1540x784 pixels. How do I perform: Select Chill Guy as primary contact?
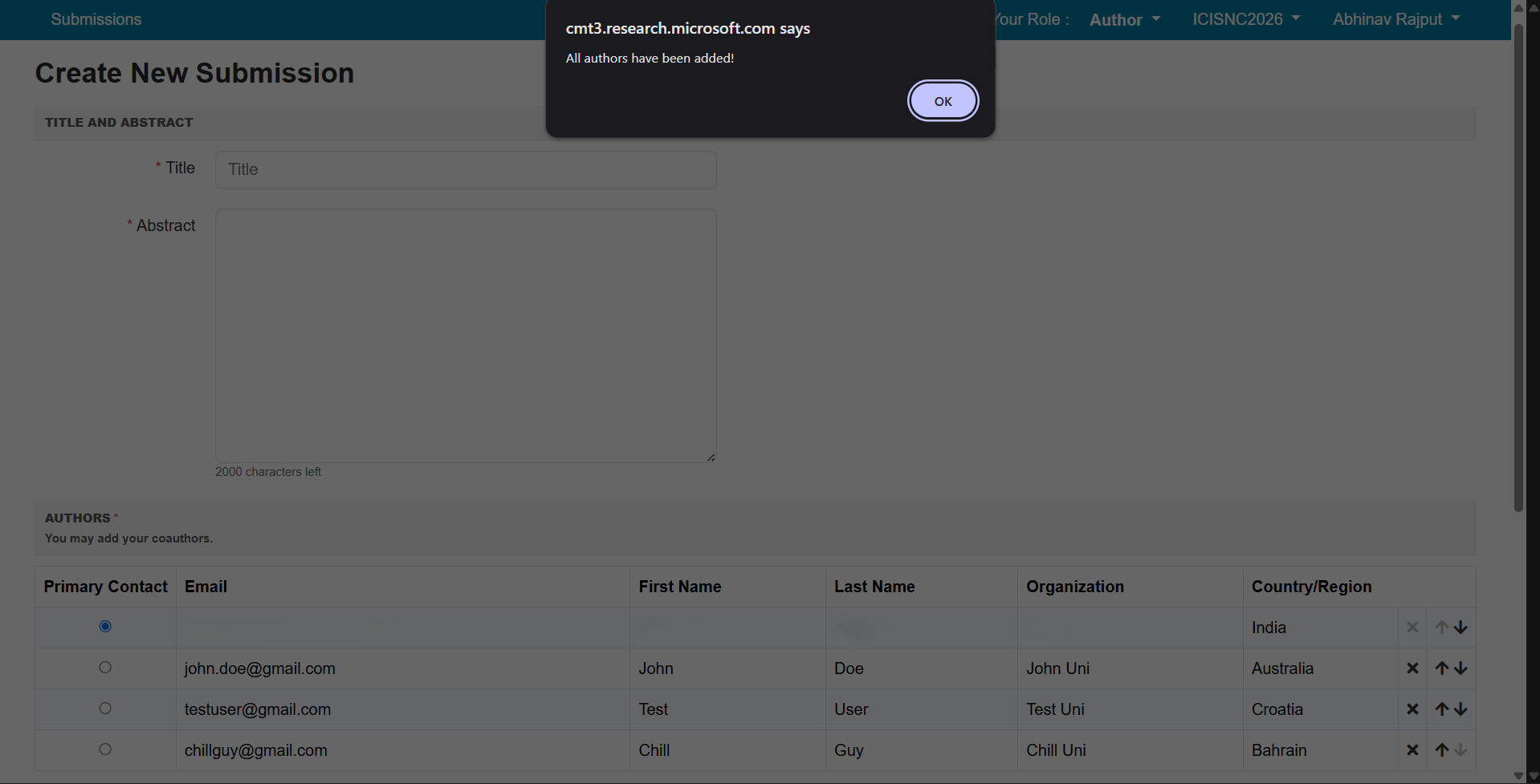[x=104, y=749]
